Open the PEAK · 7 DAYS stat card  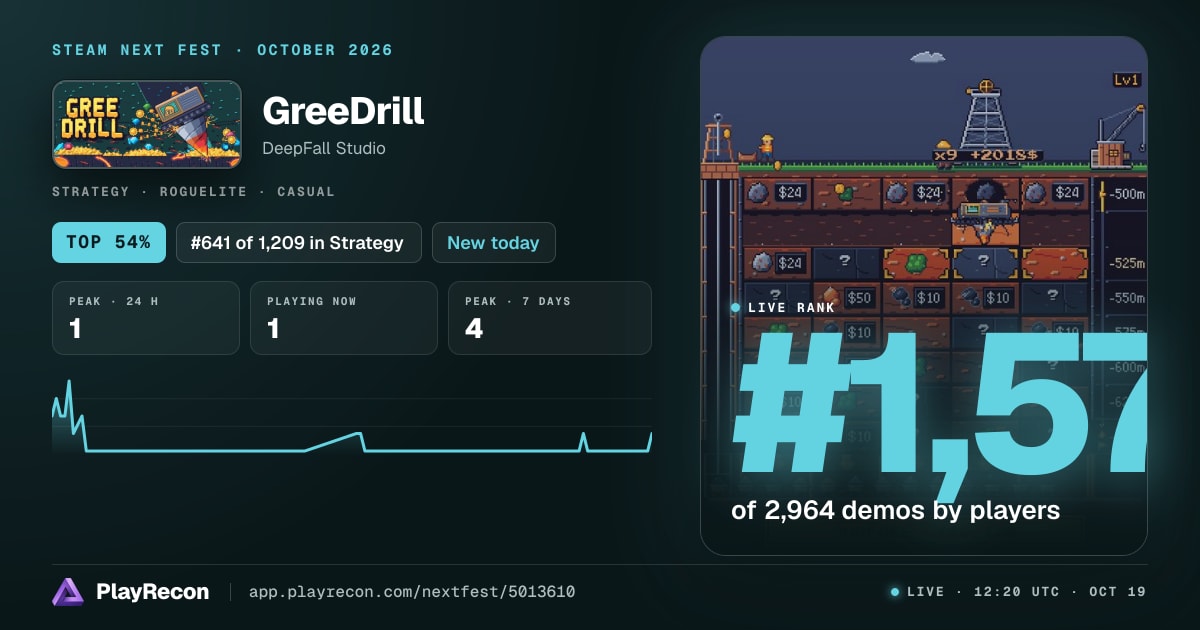coord(550,318)
